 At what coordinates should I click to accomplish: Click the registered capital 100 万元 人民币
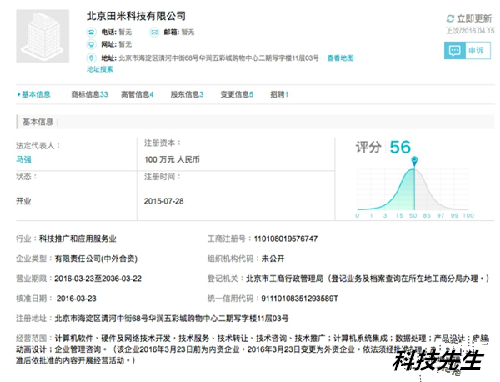[172, 160]
